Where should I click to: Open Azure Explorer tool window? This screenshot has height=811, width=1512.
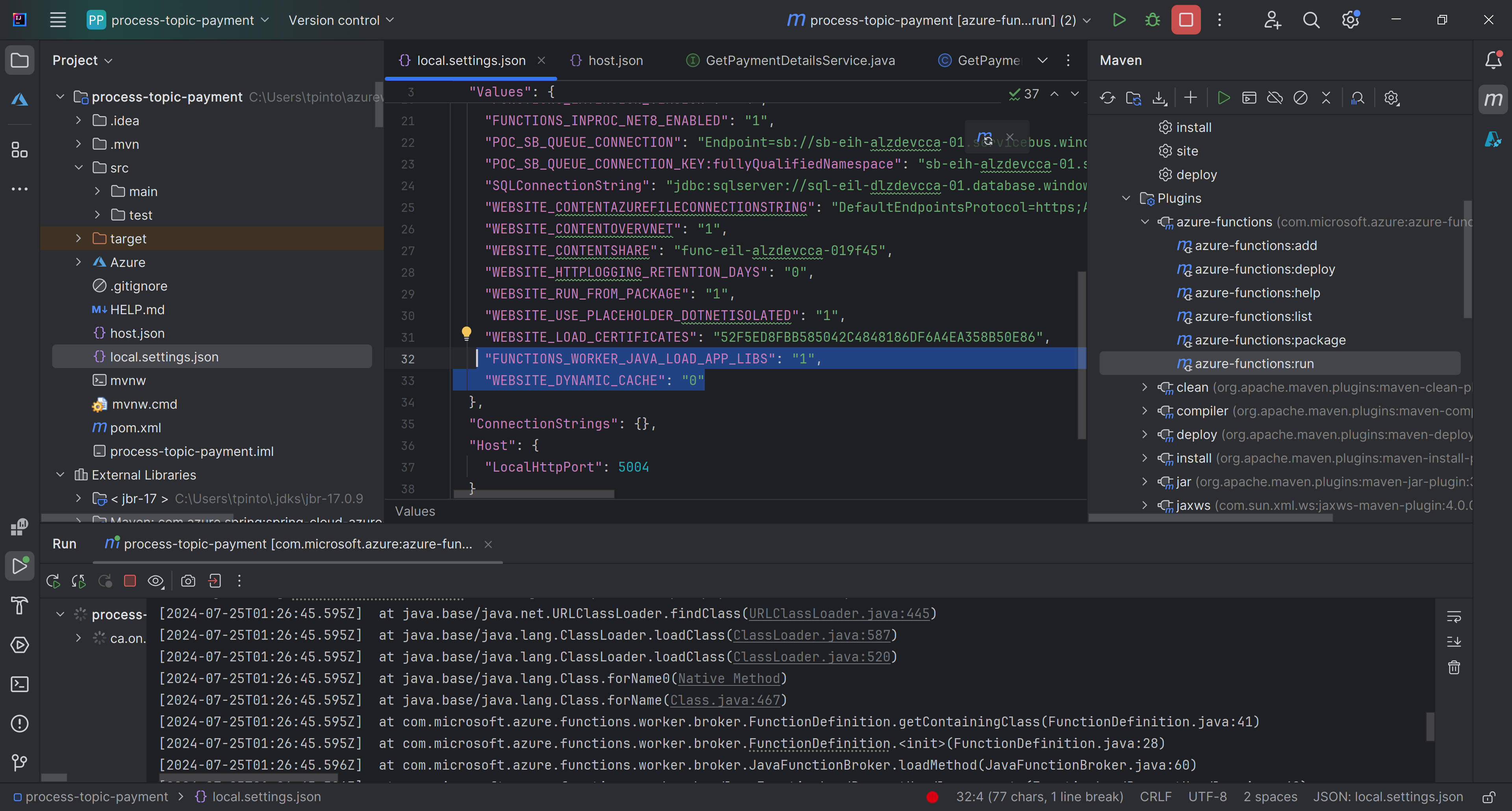pyautogui.click(x=19, y=99)
